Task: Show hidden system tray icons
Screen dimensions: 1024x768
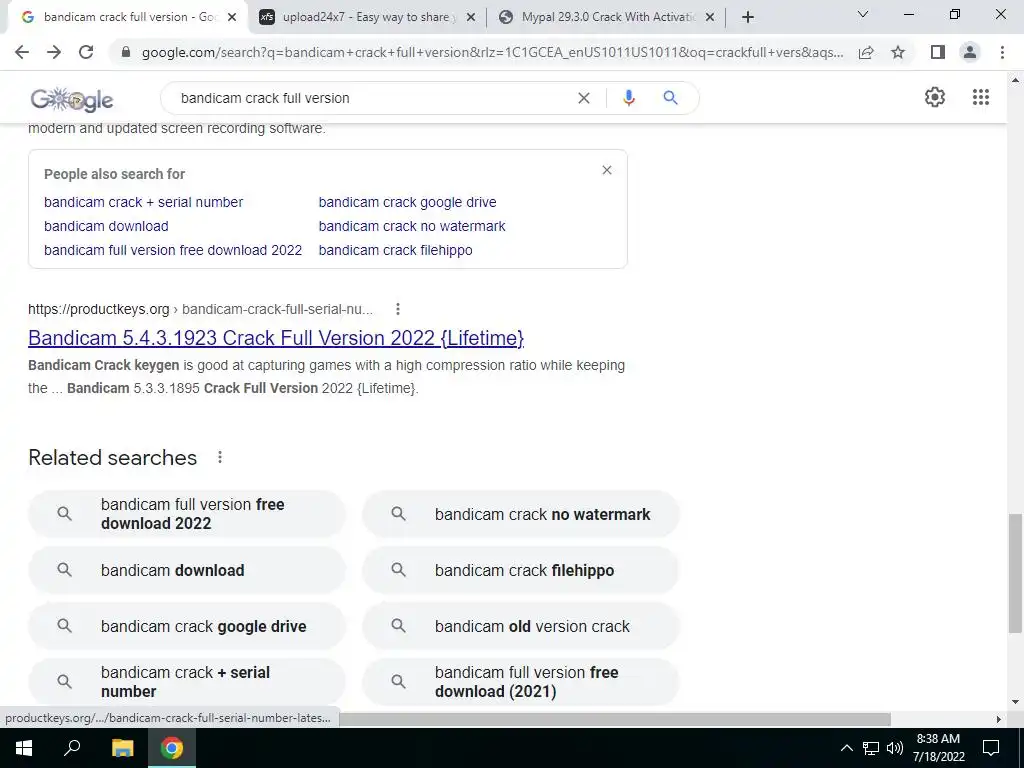Action: [846, 748]
